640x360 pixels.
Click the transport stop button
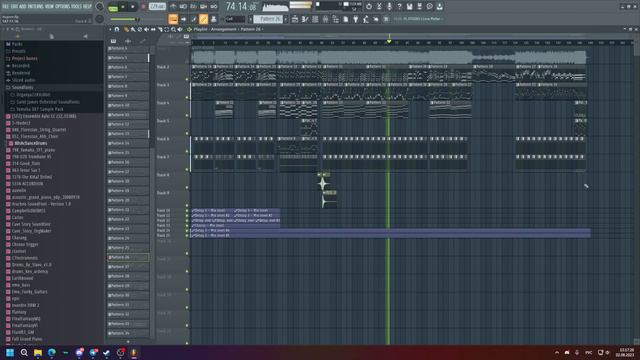[x=133, y=7]
